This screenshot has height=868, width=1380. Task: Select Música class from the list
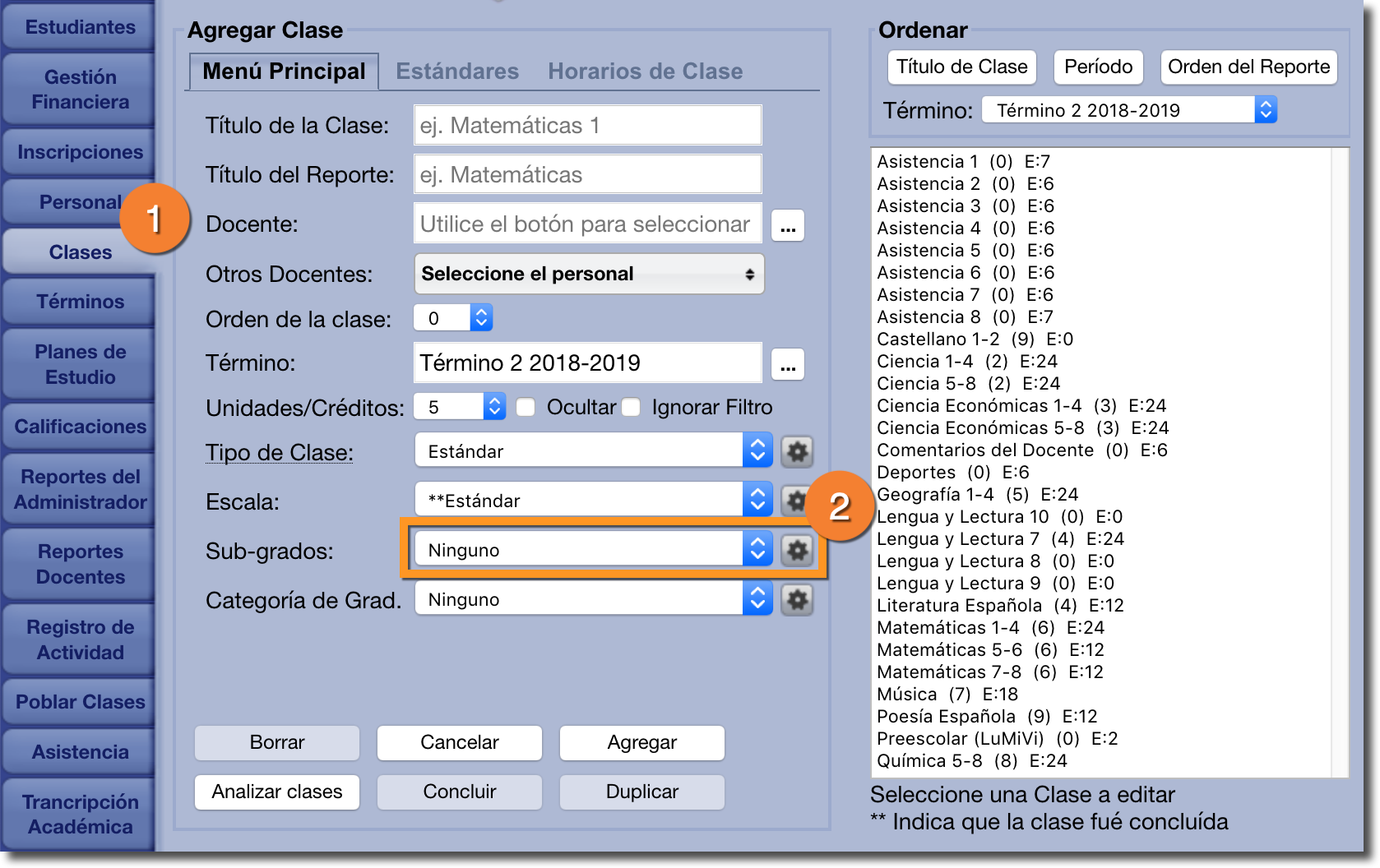pos(907,695)
